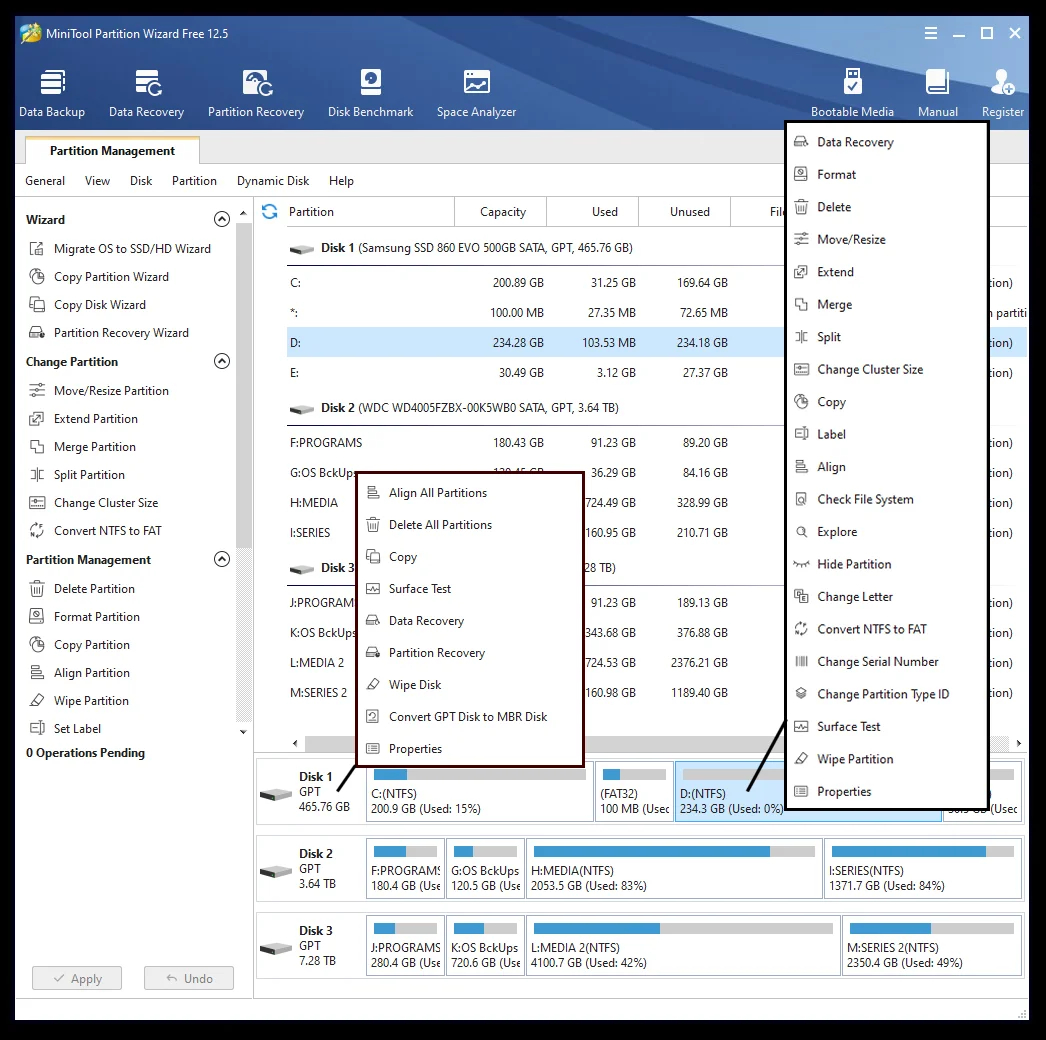Image resolution: width=1046 pixels, height=1040 pixels.
Task: Select Explore in context menu
Action: pyautogui.click(x=887, y=532)
